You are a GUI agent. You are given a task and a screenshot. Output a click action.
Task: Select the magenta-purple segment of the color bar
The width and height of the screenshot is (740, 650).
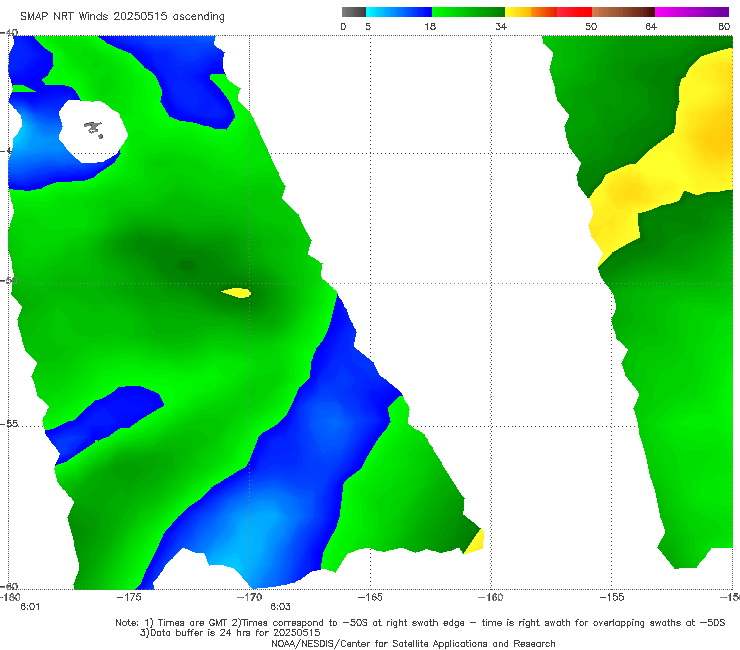coord(692,12)
